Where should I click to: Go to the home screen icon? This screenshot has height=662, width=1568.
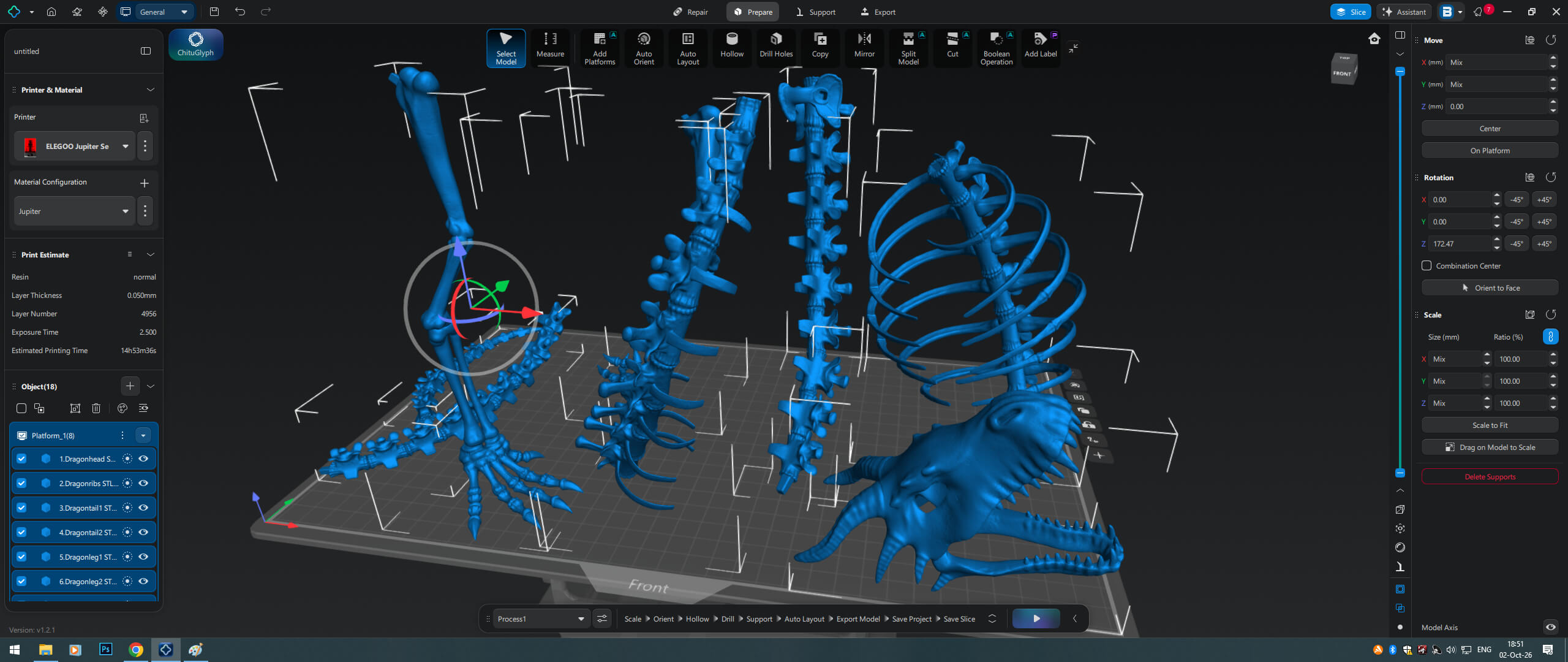pos(51,12)
